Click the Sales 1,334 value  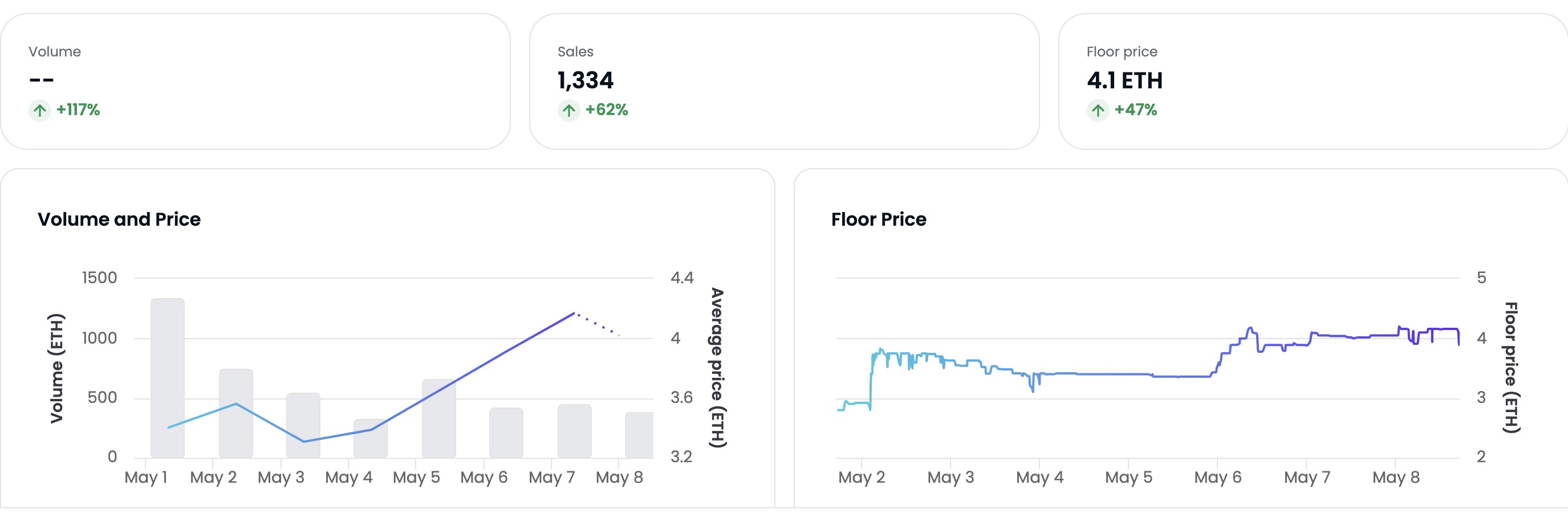[585, 80]
